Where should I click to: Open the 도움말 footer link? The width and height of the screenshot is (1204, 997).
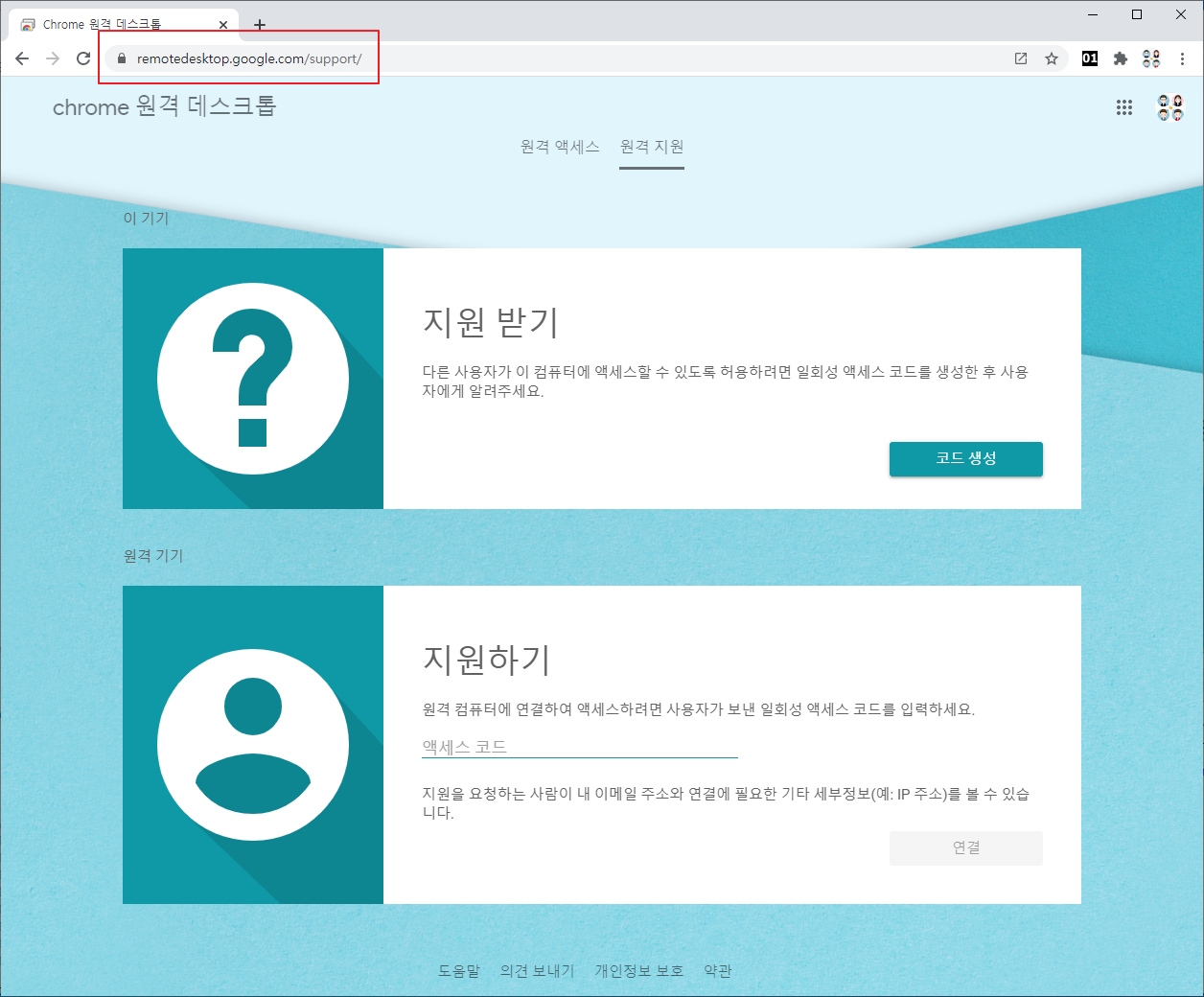(x=459, y=971)
